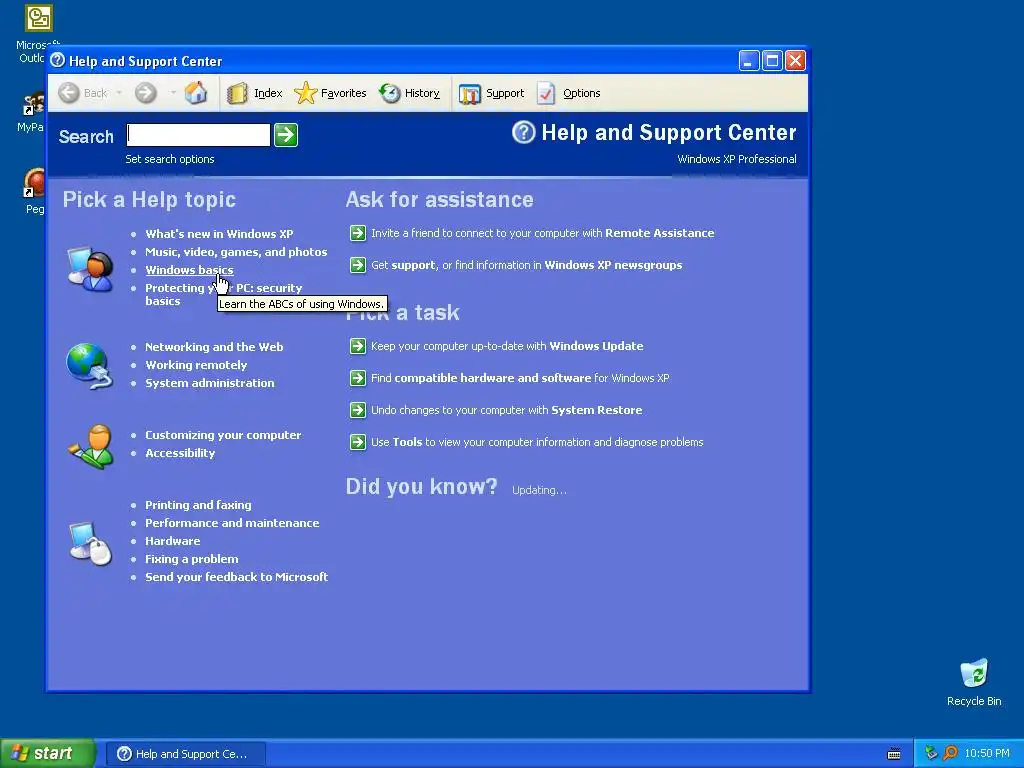Click green arrow beside Tools link
1024x768 pixels.
pyautogui.click(x=358, y=442)
